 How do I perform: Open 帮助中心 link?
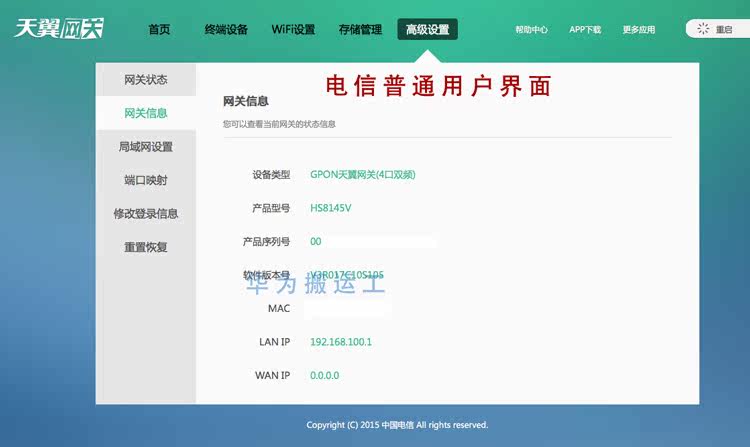(531, 30)
